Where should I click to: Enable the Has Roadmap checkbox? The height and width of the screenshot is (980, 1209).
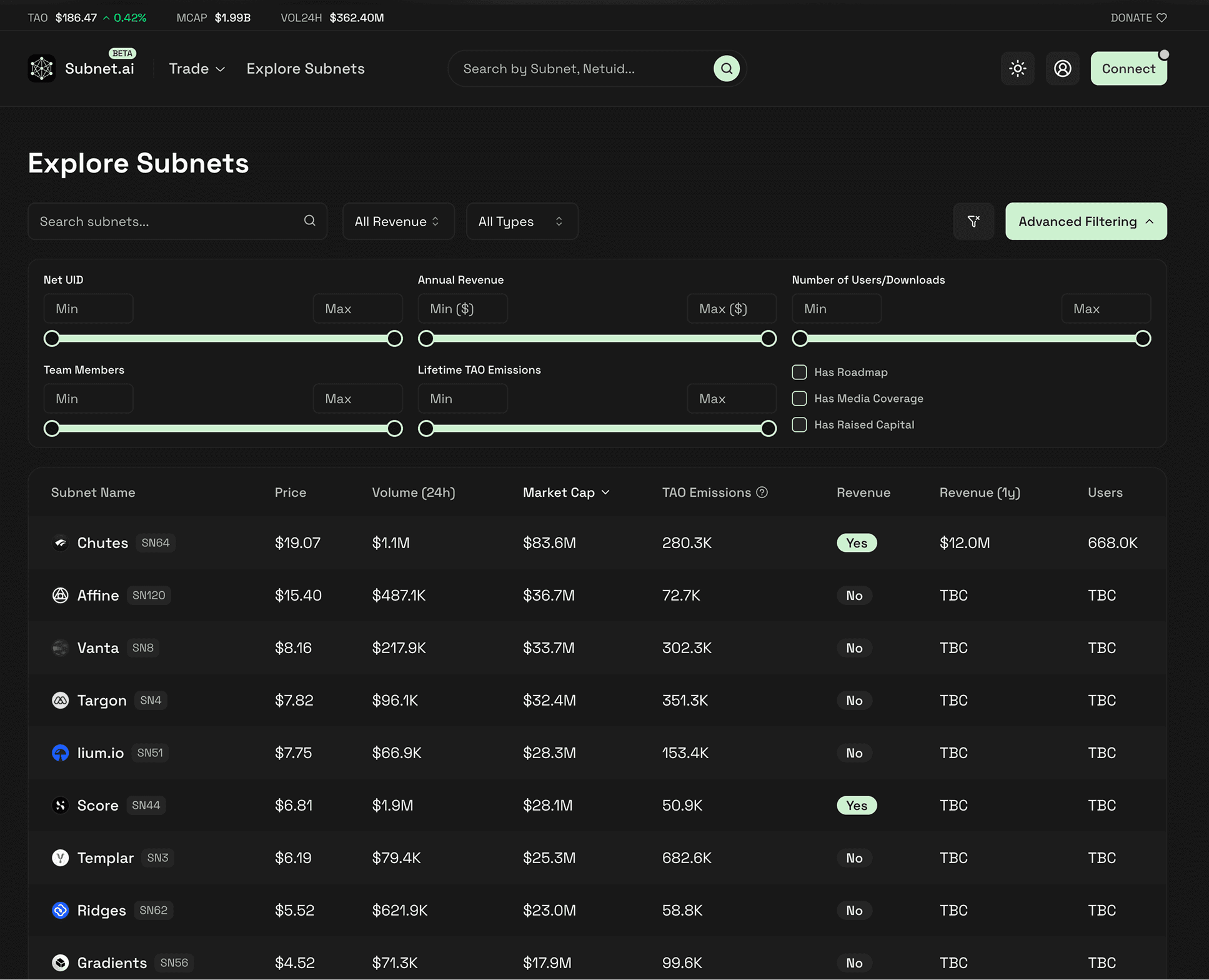click(799, 372)
